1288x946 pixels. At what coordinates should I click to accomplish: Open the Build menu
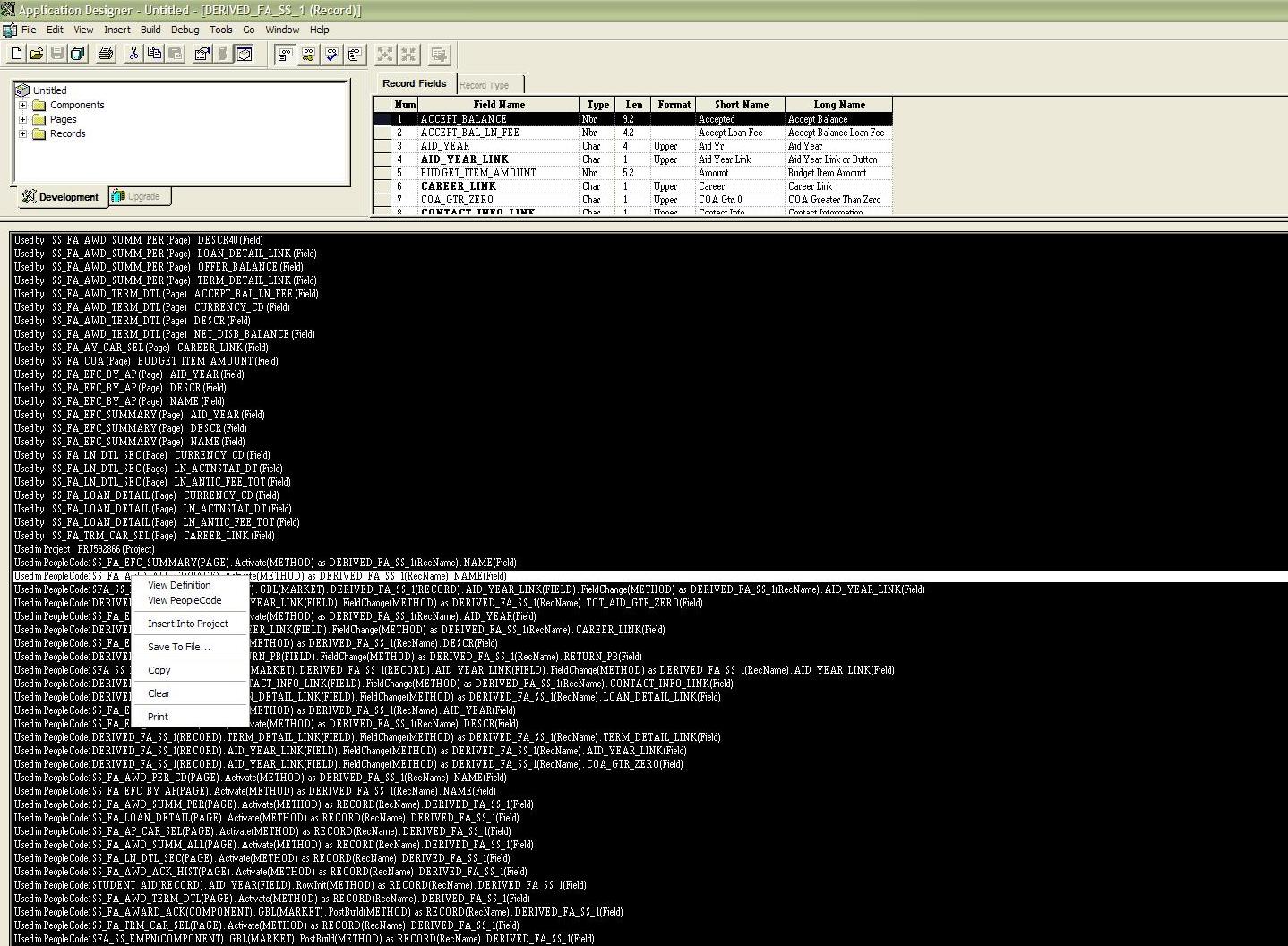[x=150, y=30]
